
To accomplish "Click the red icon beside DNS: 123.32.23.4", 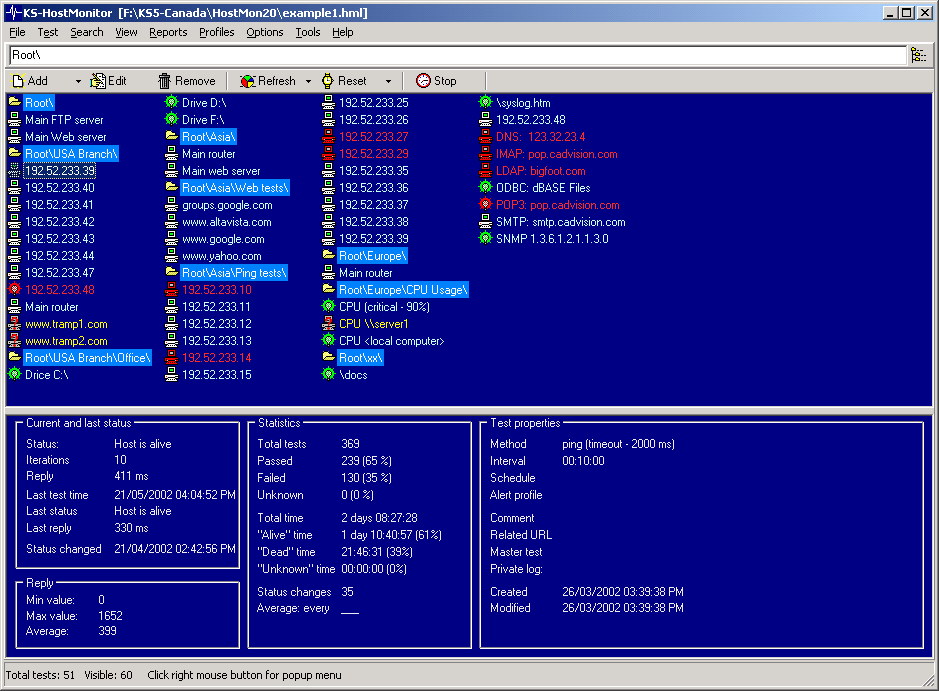I will pyautogui.click(x=486, y=137).
